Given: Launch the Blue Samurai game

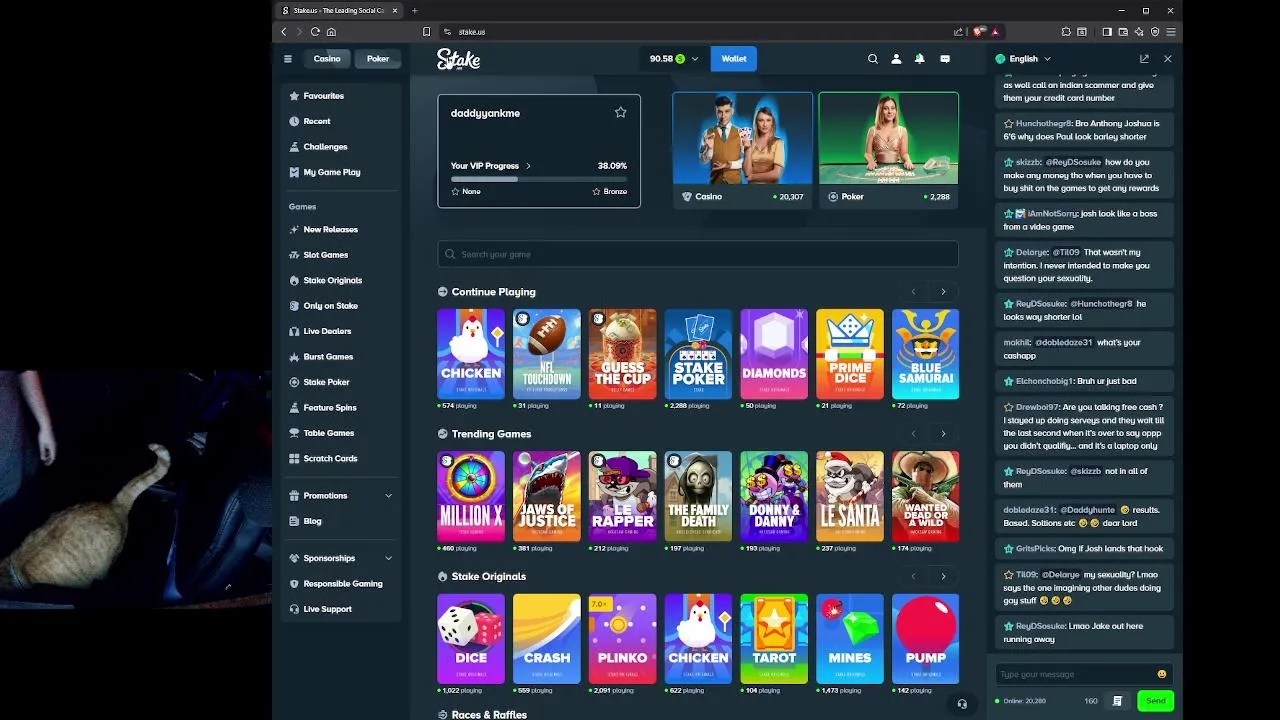Looking at the screenshot, I should pyautogui.click(x=926, y=354).
